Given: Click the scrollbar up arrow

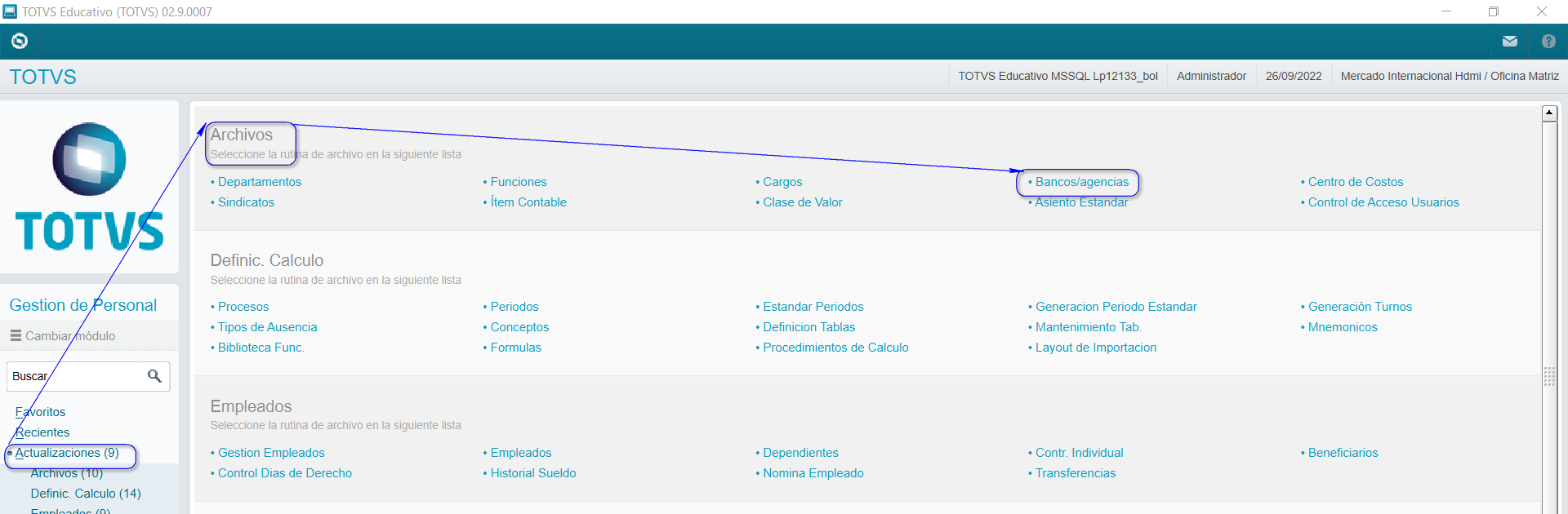Looking at the screenshot, I should (x=1549, y=113).
